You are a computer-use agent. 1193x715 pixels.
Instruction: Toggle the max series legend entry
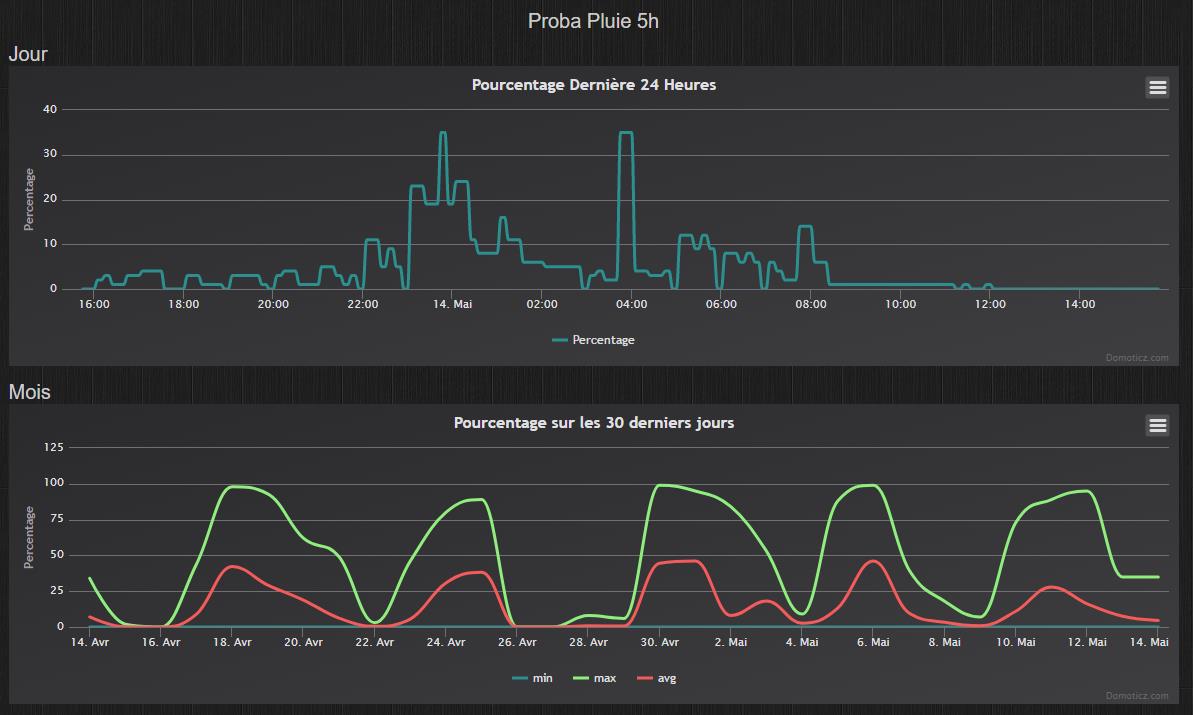(x=594, y=678)
